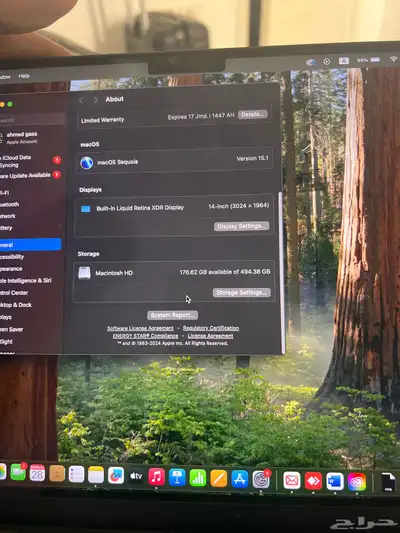Open the Calendar app showing 28
This screenshot has height=533, width=400.
pyautogui.click(x=37, y=473)
